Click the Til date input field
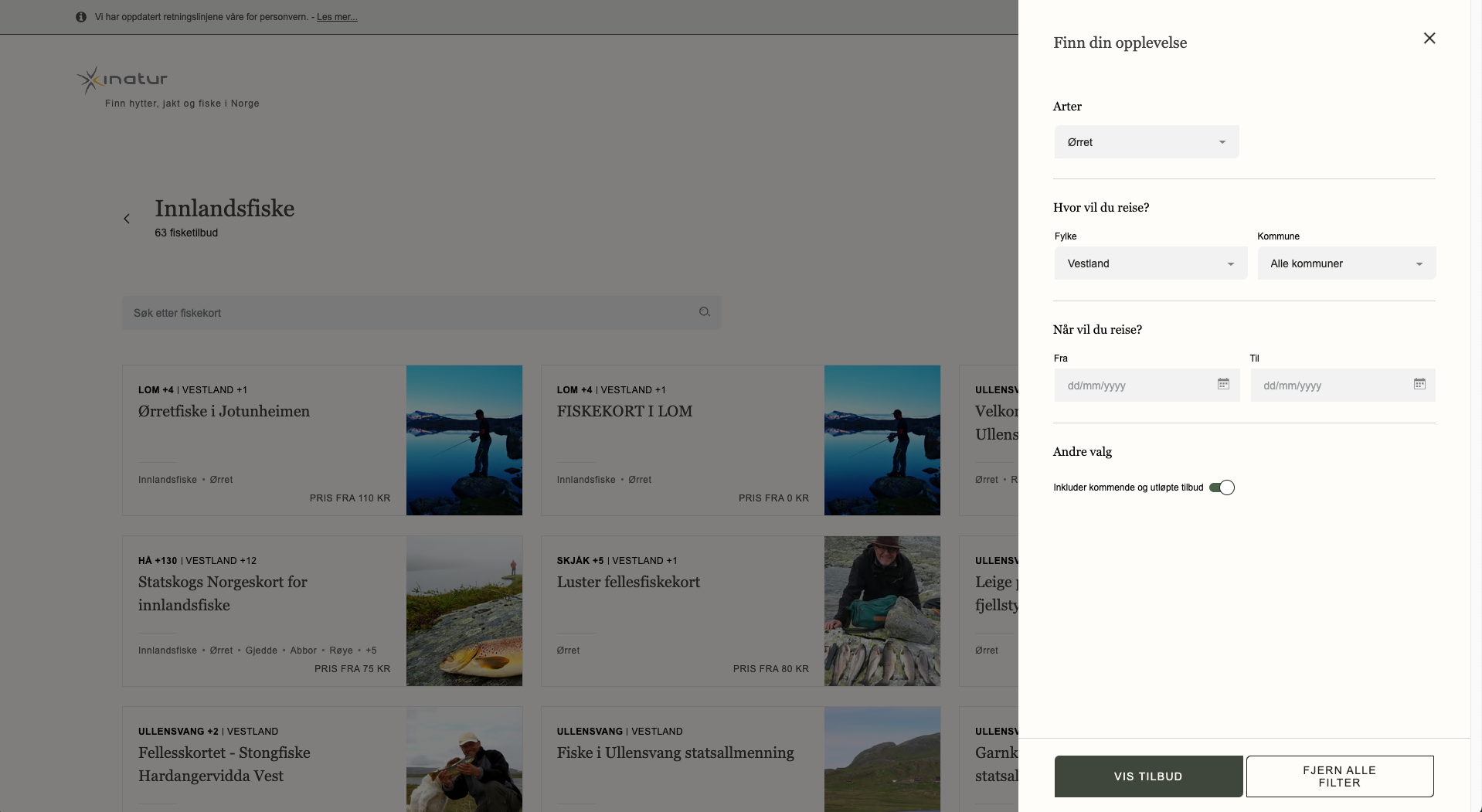Viewport: 1482px width, 812px height. point(1343,385)
